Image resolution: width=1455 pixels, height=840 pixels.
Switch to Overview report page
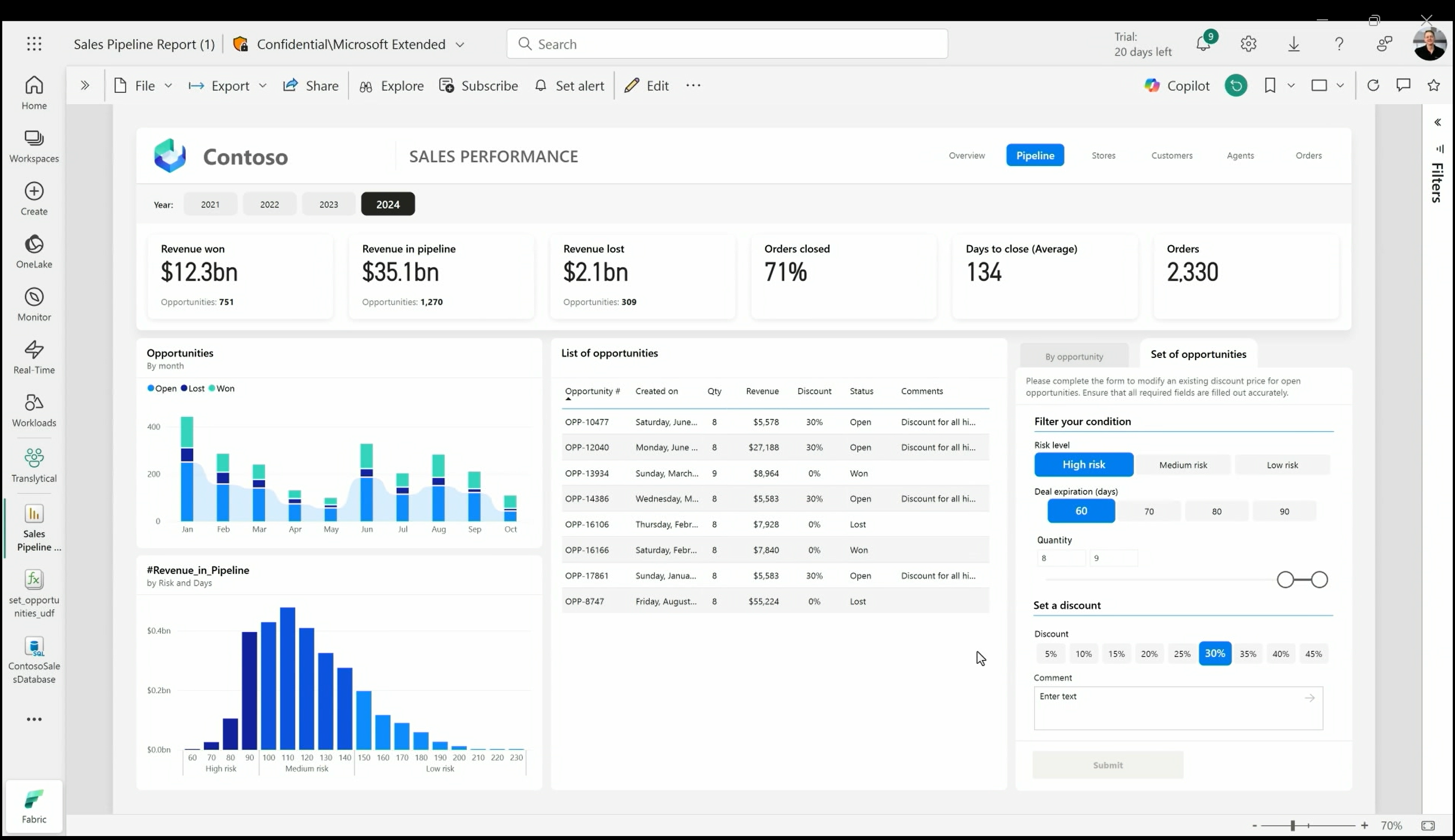pos(967,155)
